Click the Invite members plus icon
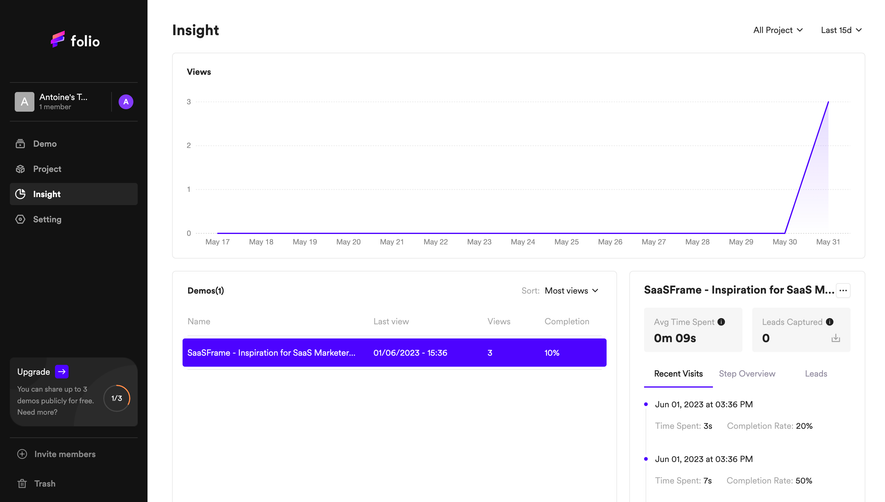Screen dimensions: 885x502 click(22, 454)
